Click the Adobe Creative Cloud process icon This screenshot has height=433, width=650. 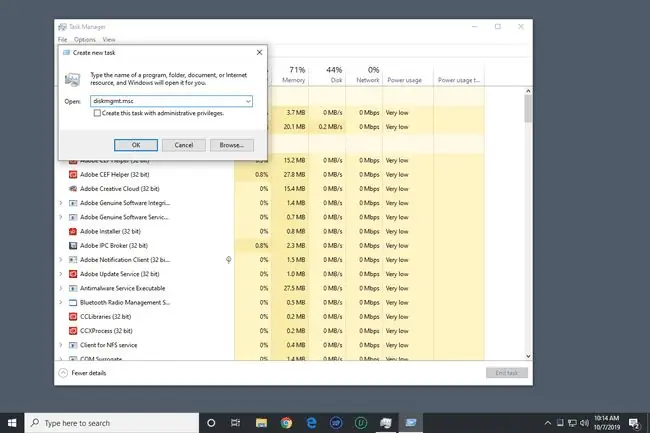coord(73,189)
